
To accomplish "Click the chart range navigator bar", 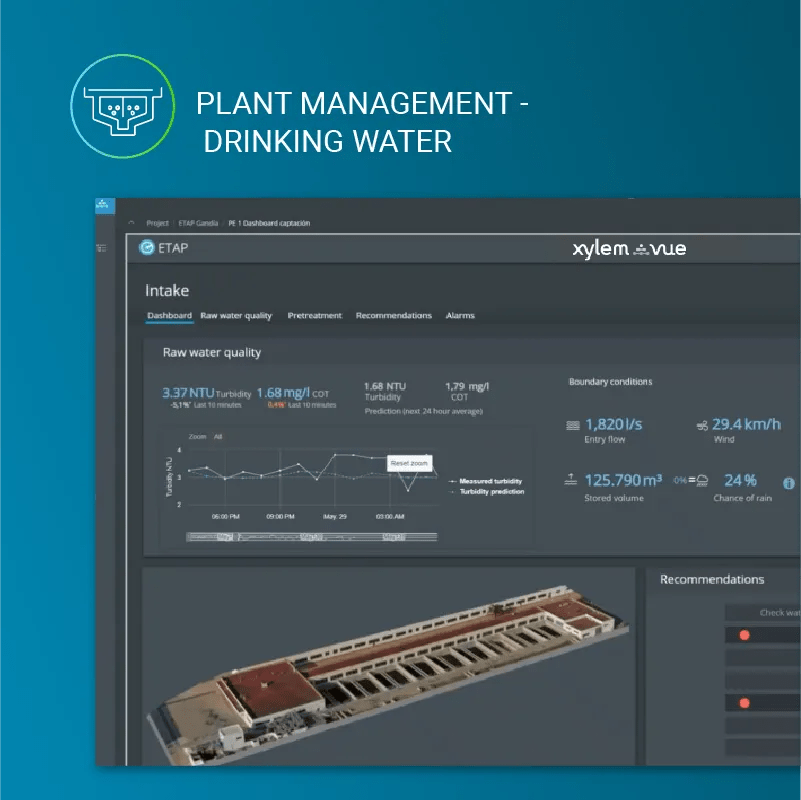I will tap(312, 537).
